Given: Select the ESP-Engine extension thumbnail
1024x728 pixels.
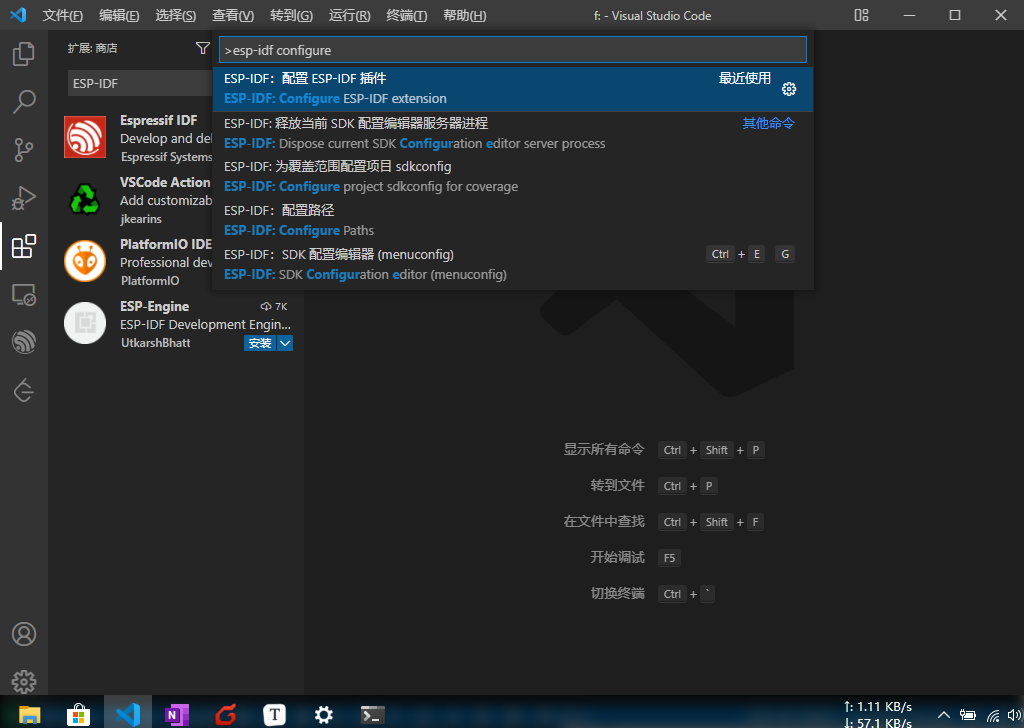Looking at the screenshot, I should (85, 323).
